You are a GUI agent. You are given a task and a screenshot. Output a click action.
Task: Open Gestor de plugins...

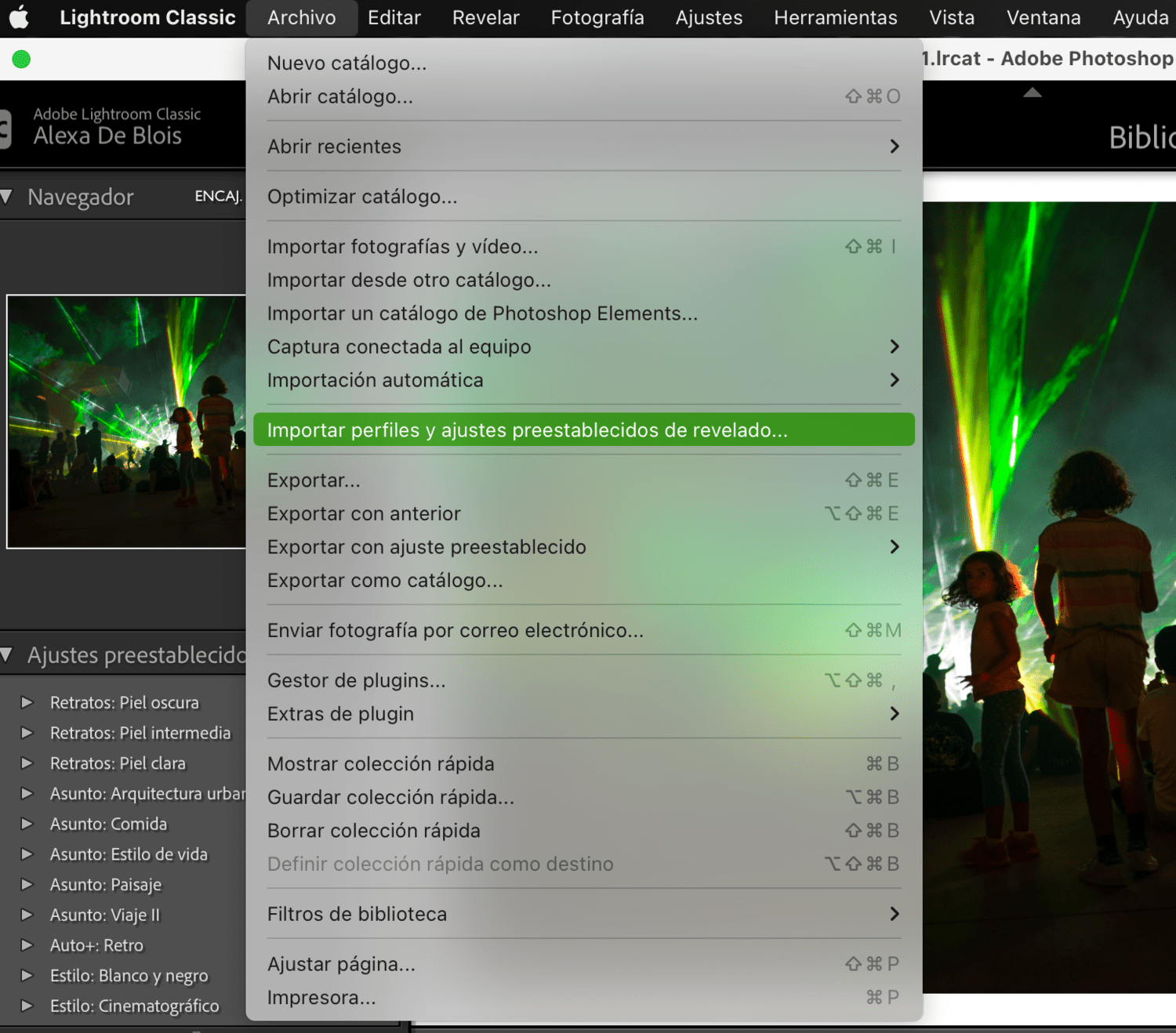coord(584,681)
